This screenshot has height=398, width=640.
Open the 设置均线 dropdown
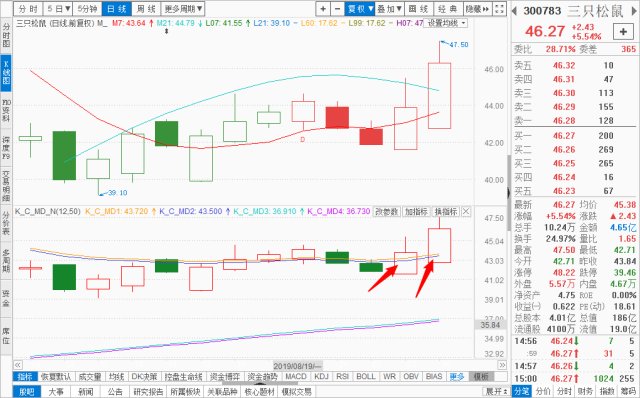(x=446, y=23)
